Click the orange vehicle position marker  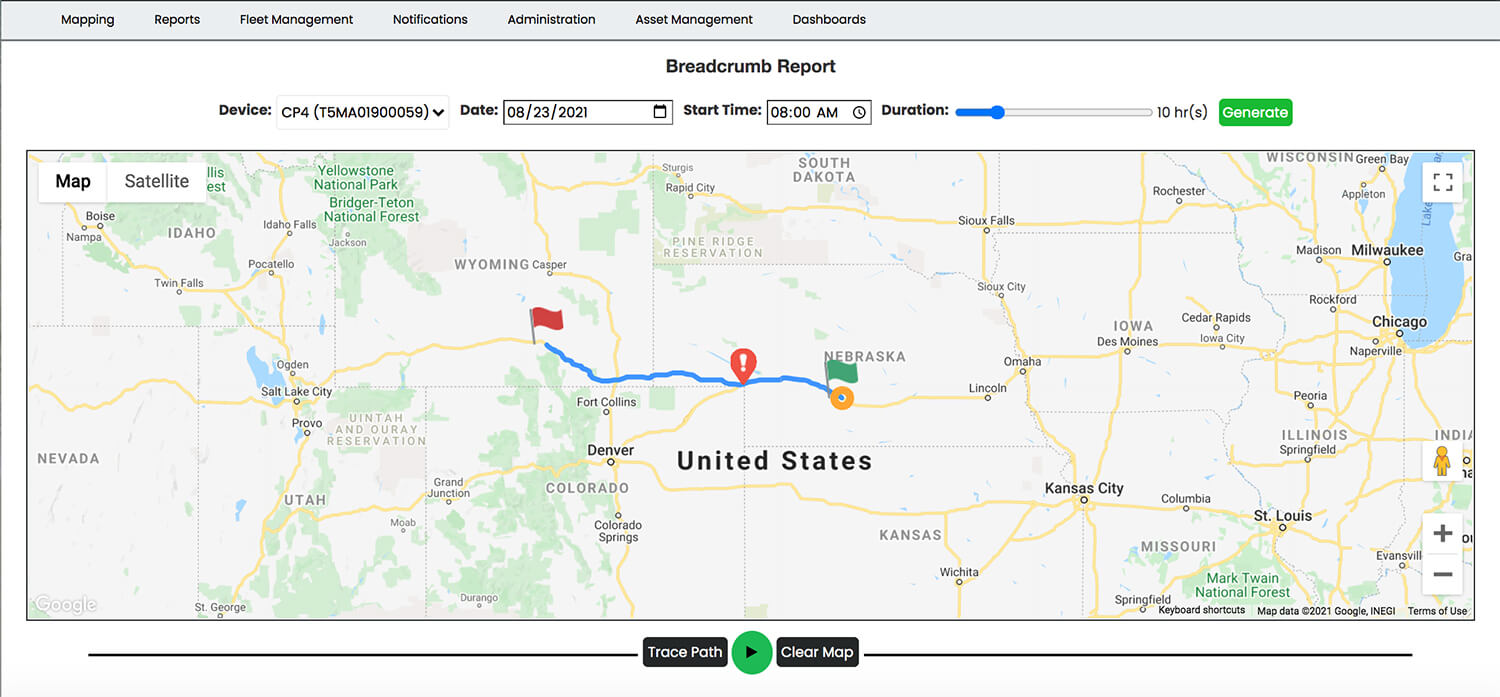point(841,397)
